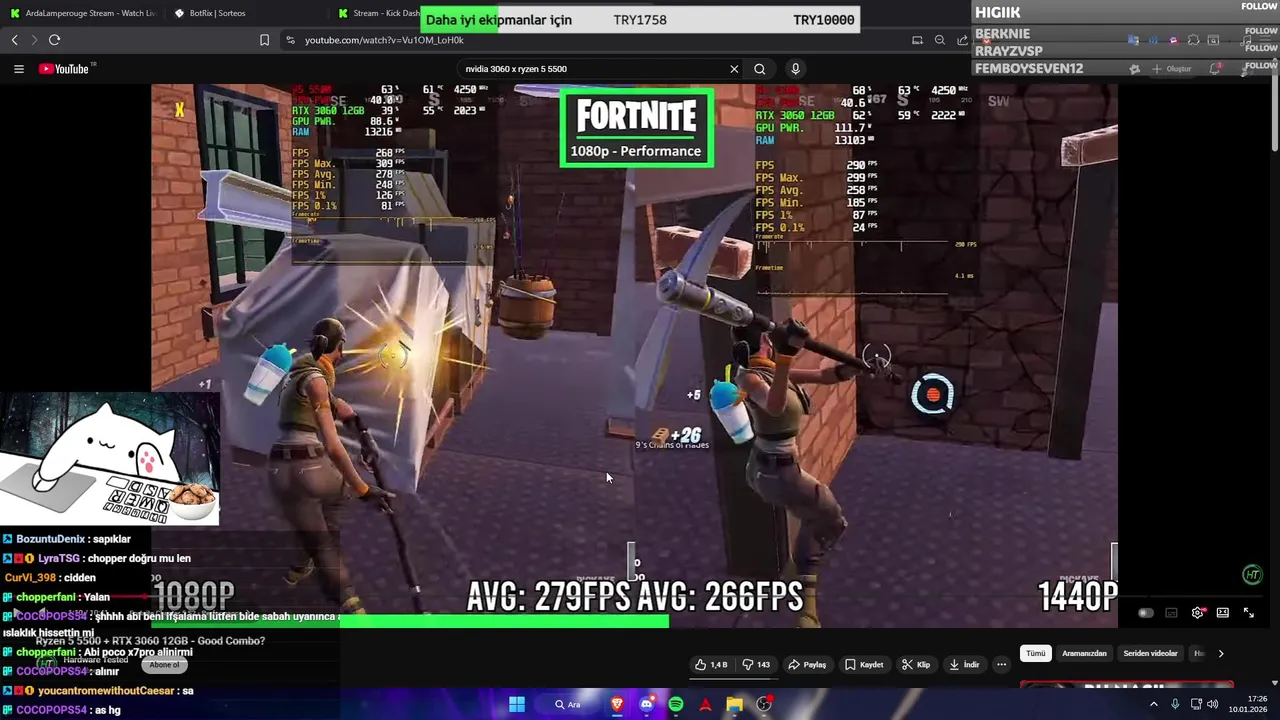Click the Paylaş share button

point(808,665)
